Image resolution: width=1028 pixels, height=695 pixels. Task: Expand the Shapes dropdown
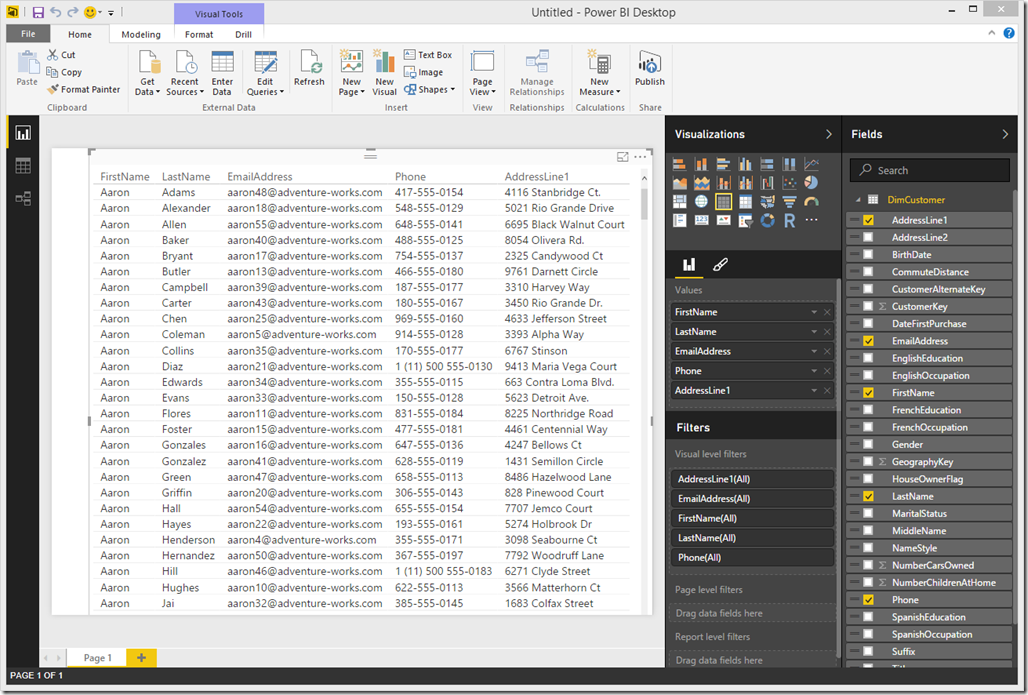tap(429, 90)
